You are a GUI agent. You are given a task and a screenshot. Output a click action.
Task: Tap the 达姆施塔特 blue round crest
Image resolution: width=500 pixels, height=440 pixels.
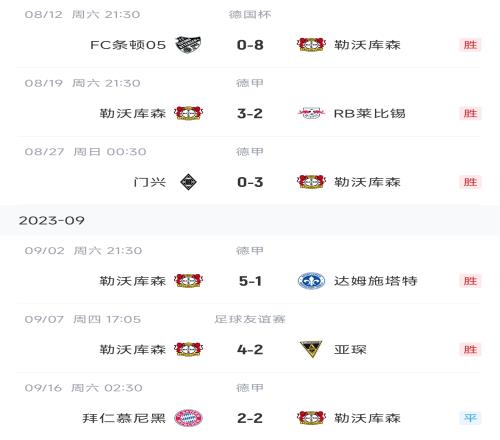tap(311, 281)
